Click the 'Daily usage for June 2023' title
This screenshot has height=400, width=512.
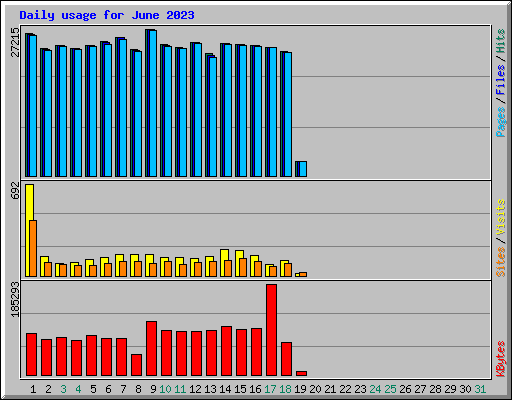[107, 15]
